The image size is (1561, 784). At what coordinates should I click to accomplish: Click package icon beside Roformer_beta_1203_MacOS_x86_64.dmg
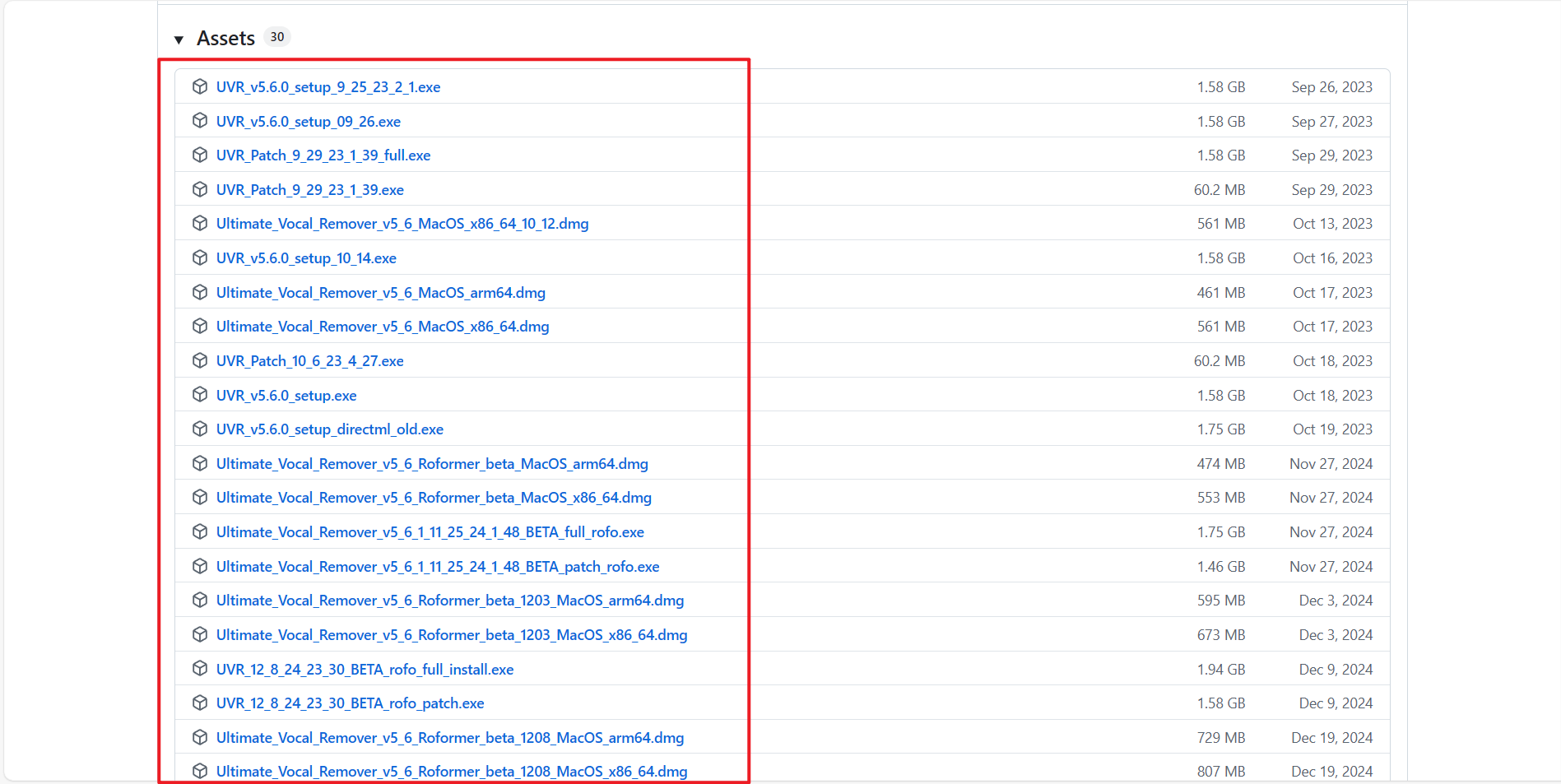click(x=200, y=634)
